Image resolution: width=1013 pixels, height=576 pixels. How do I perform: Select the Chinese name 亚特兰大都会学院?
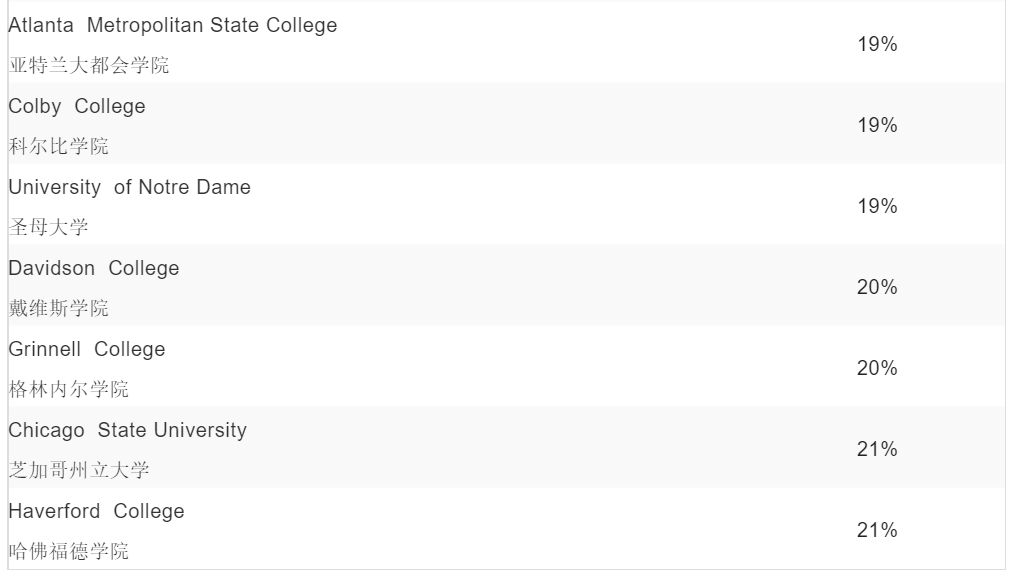(x=89, y=66)
